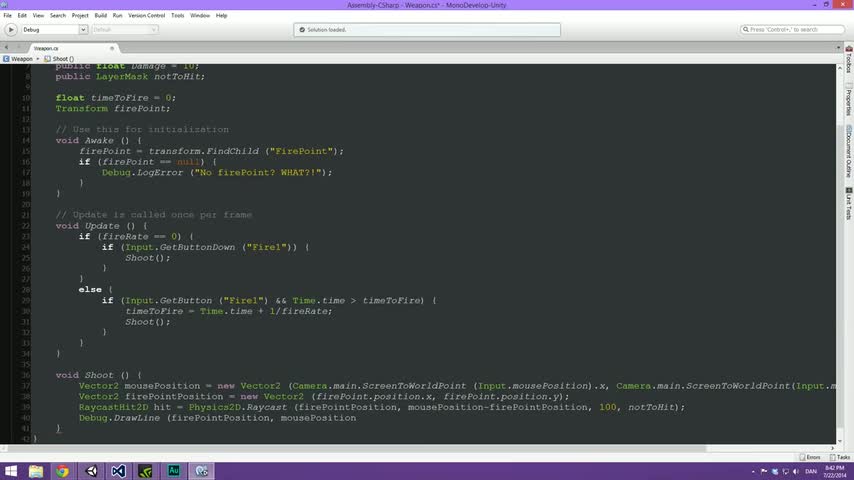Open Visual Studio from taskbar
The height and width of the screenshot is (480, 854).
(118, 471)
